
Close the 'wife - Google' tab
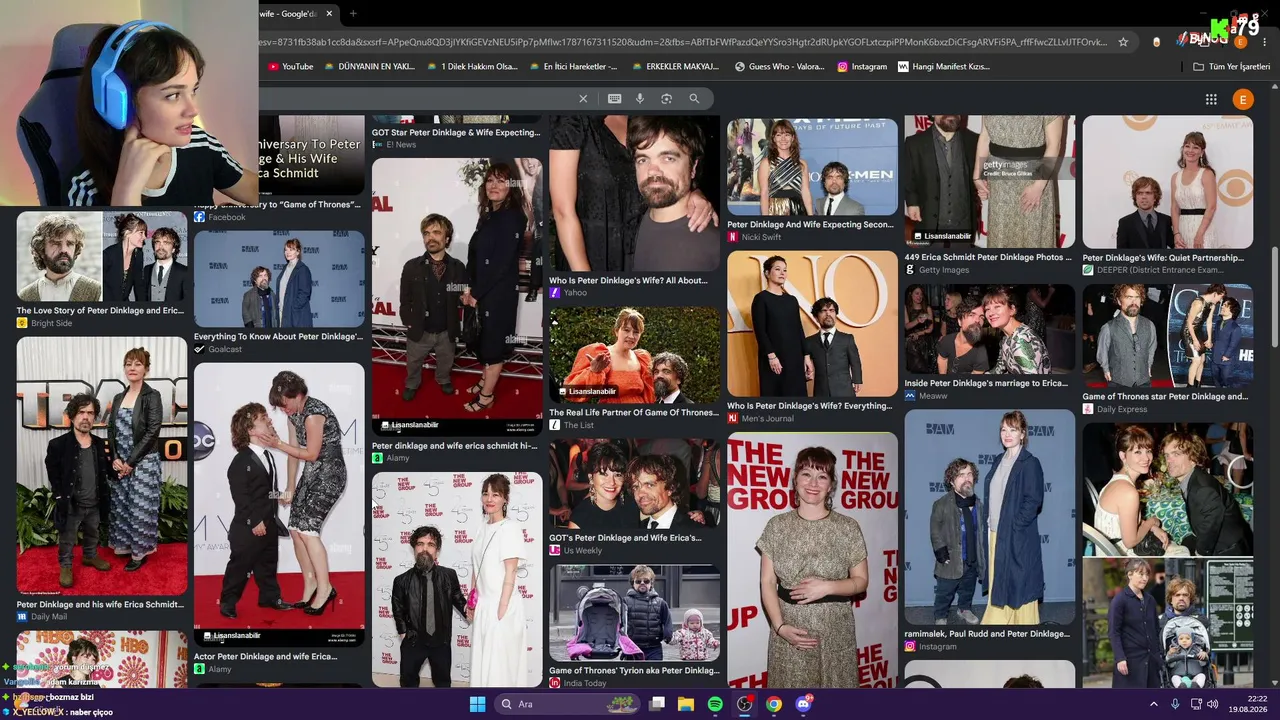328,14
